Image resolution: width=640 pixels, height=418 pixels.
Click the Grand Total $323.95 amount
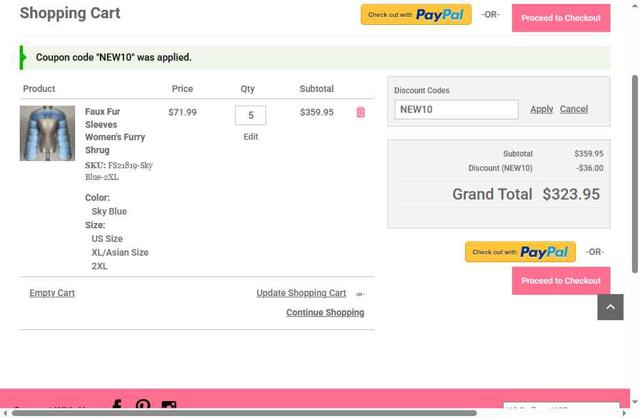(571, 194)
